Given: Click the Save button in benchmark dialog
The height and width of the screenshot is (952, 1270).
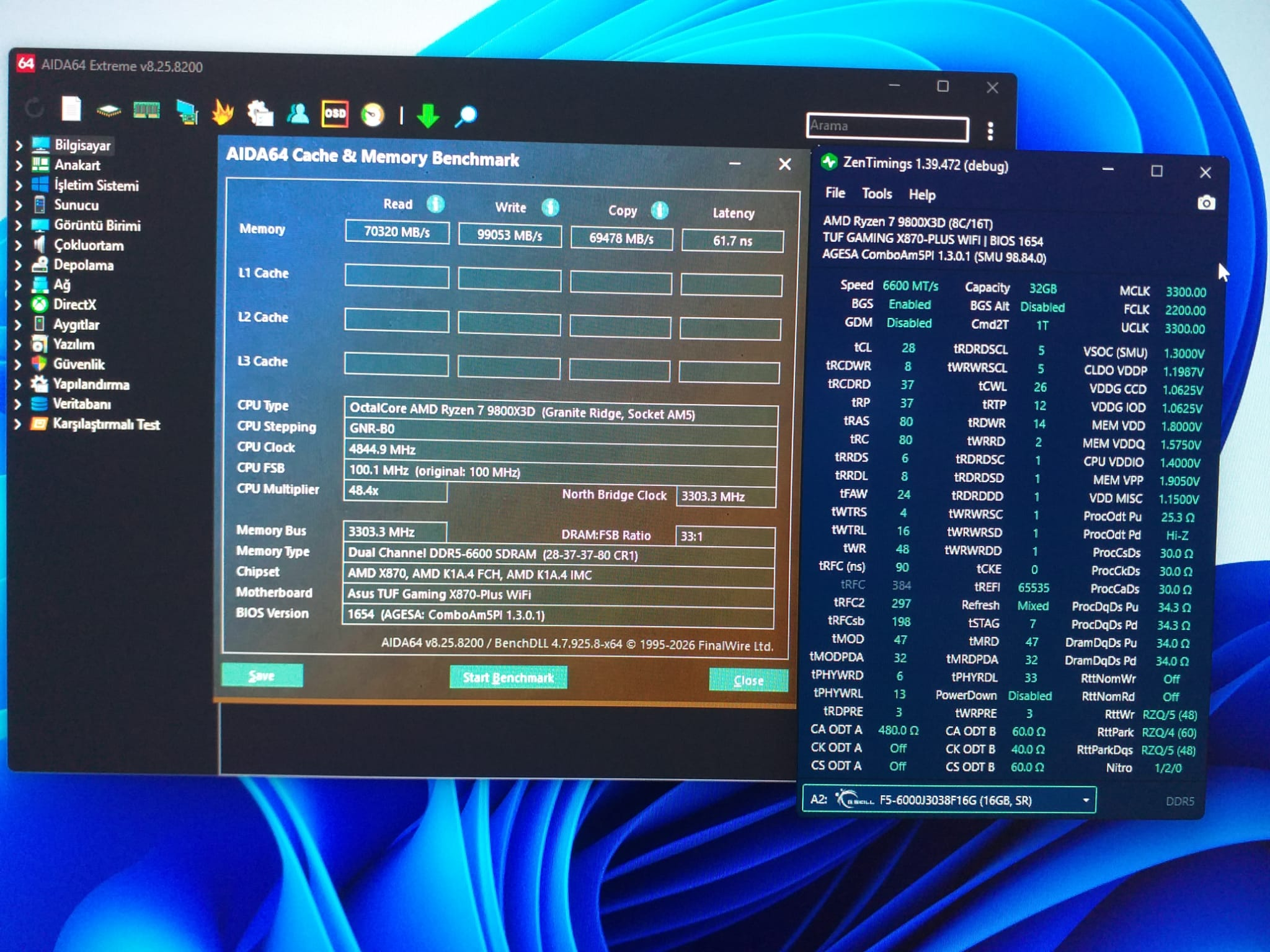Looking at the screenshot, I should [262, 676].
